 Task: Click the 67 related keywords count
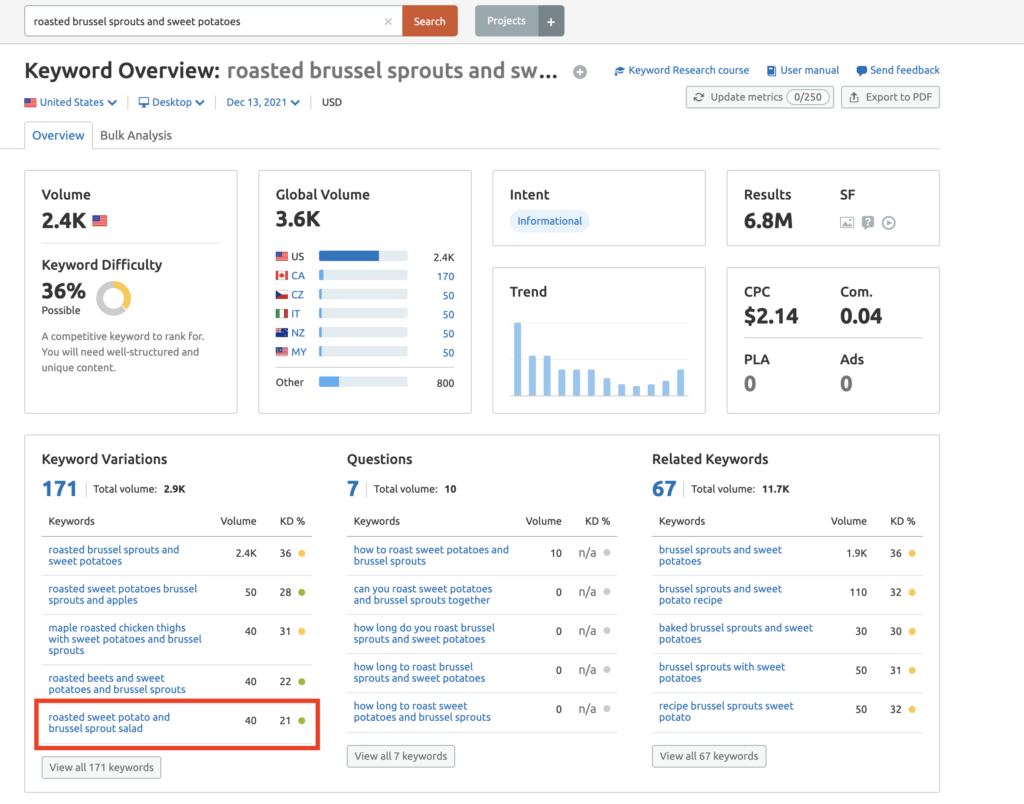pos(664,489)
